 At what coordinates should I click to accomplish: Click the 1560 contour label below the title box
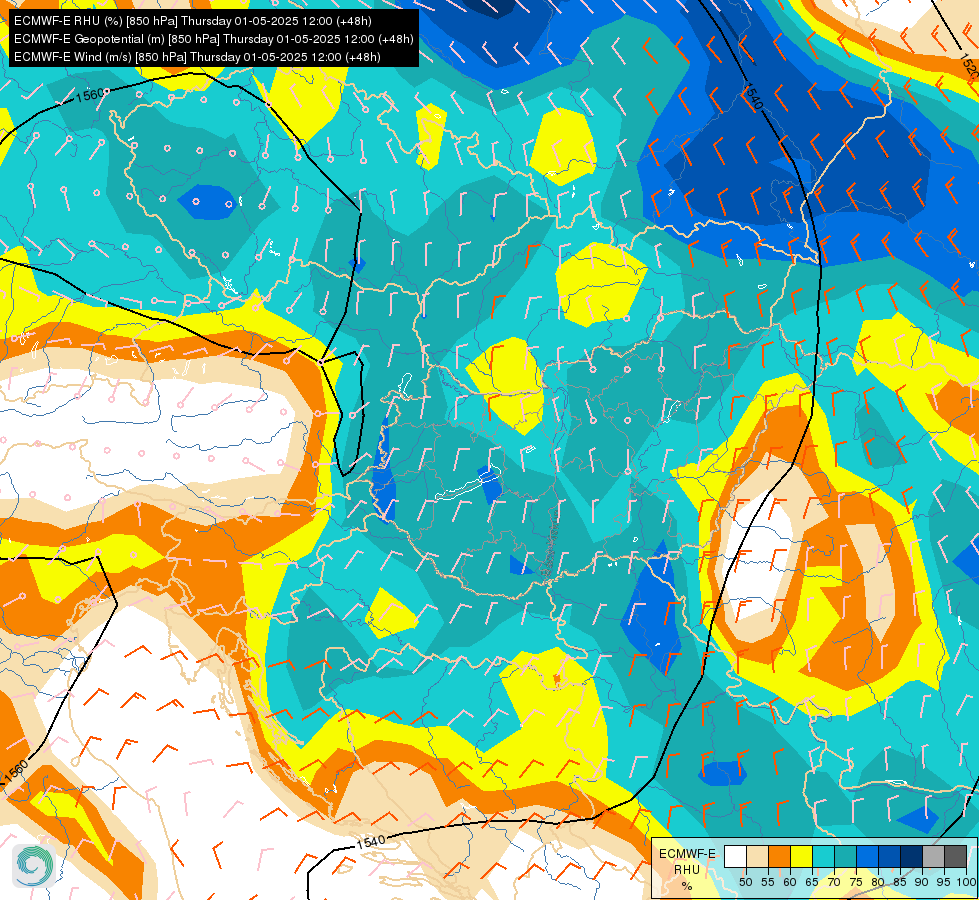coord(90,95)
